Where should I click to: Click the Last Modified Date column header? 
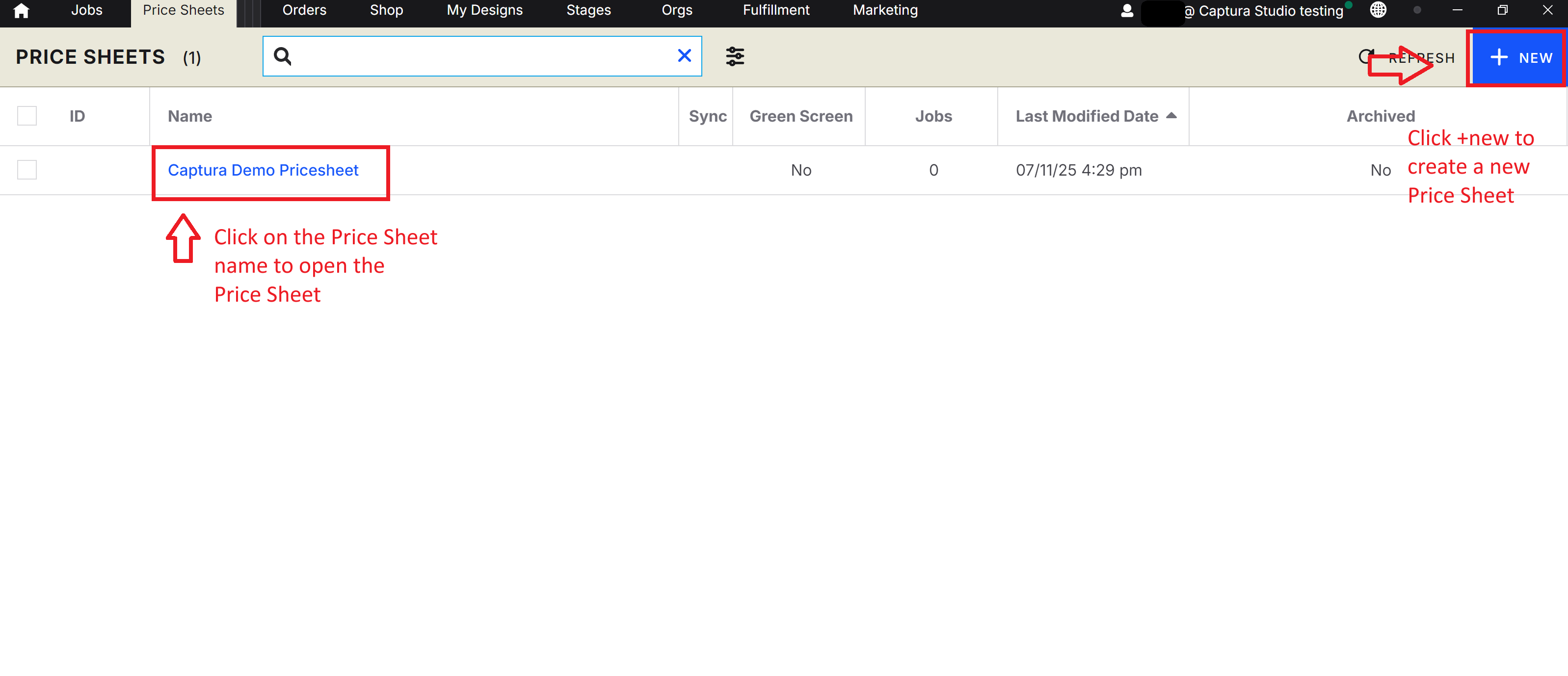[1087, 116]
